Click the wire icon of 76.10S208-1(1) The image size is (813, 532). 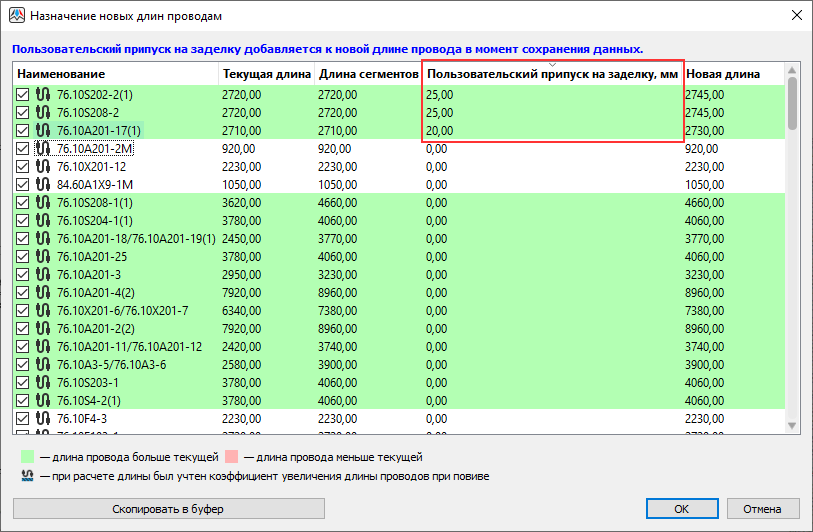[x=43, y=202]
